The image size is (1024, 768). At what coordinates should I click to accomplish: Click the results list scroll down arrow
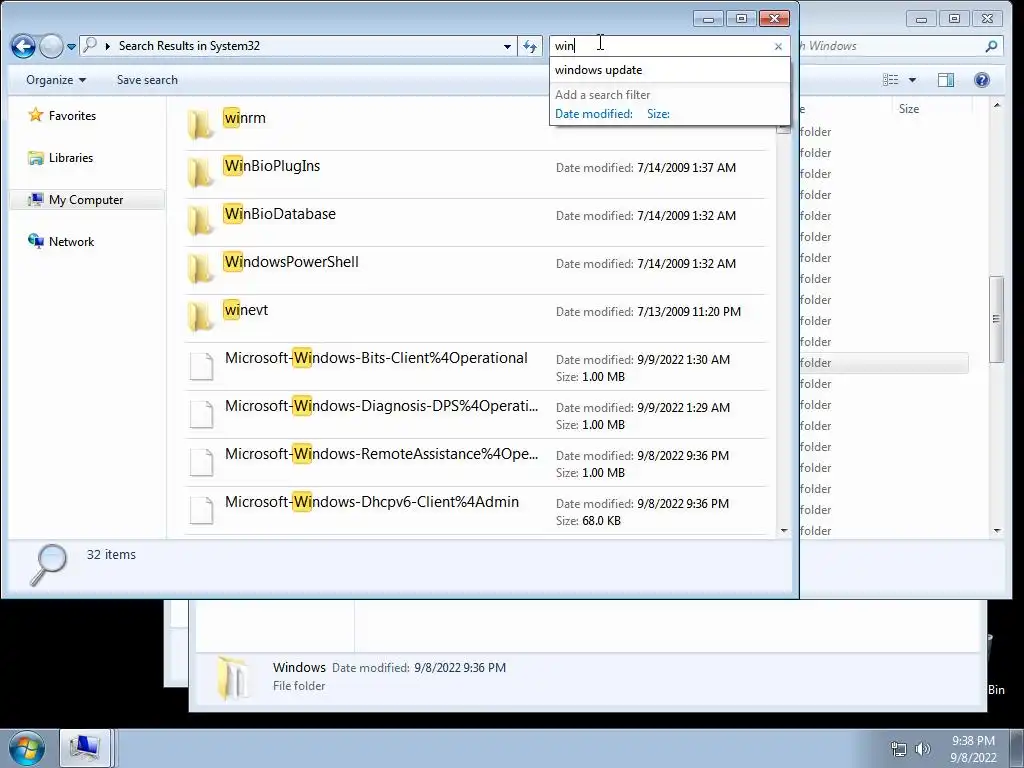(784, 531)
